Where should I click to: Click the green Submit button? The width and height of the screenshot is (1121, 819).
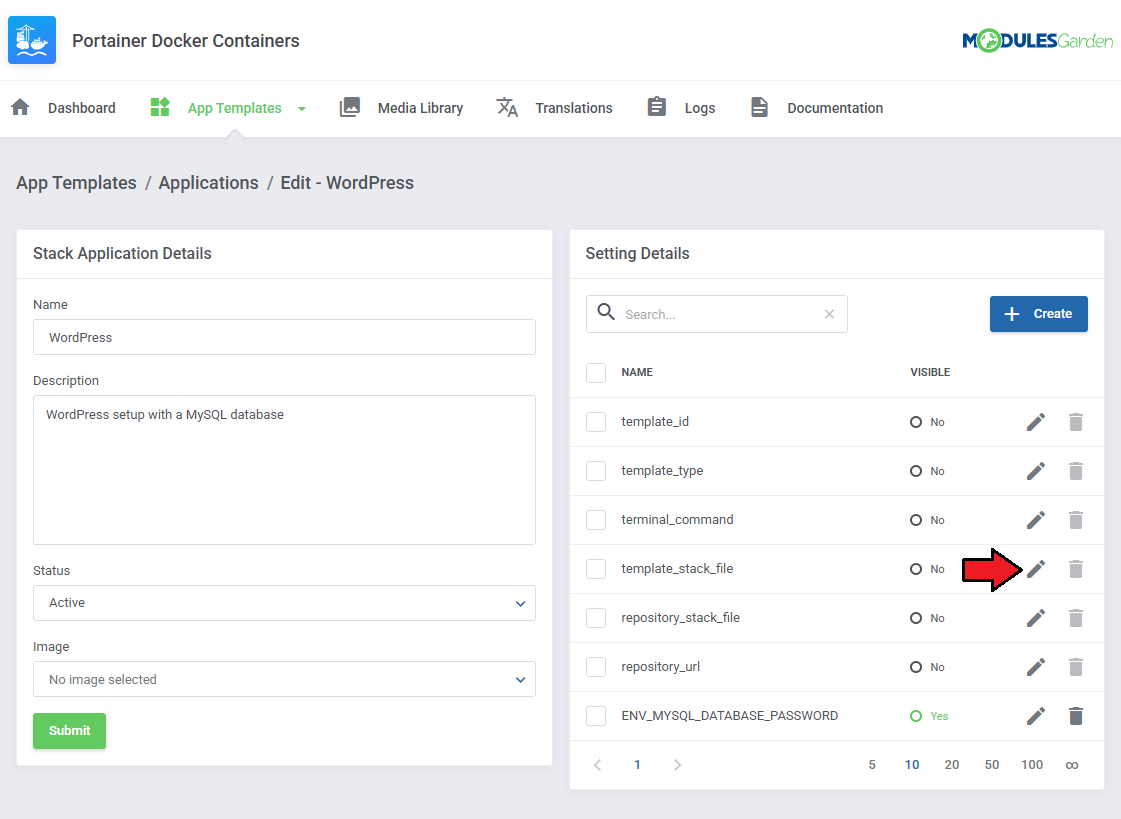pyautogui.click(x=69, y=731)
